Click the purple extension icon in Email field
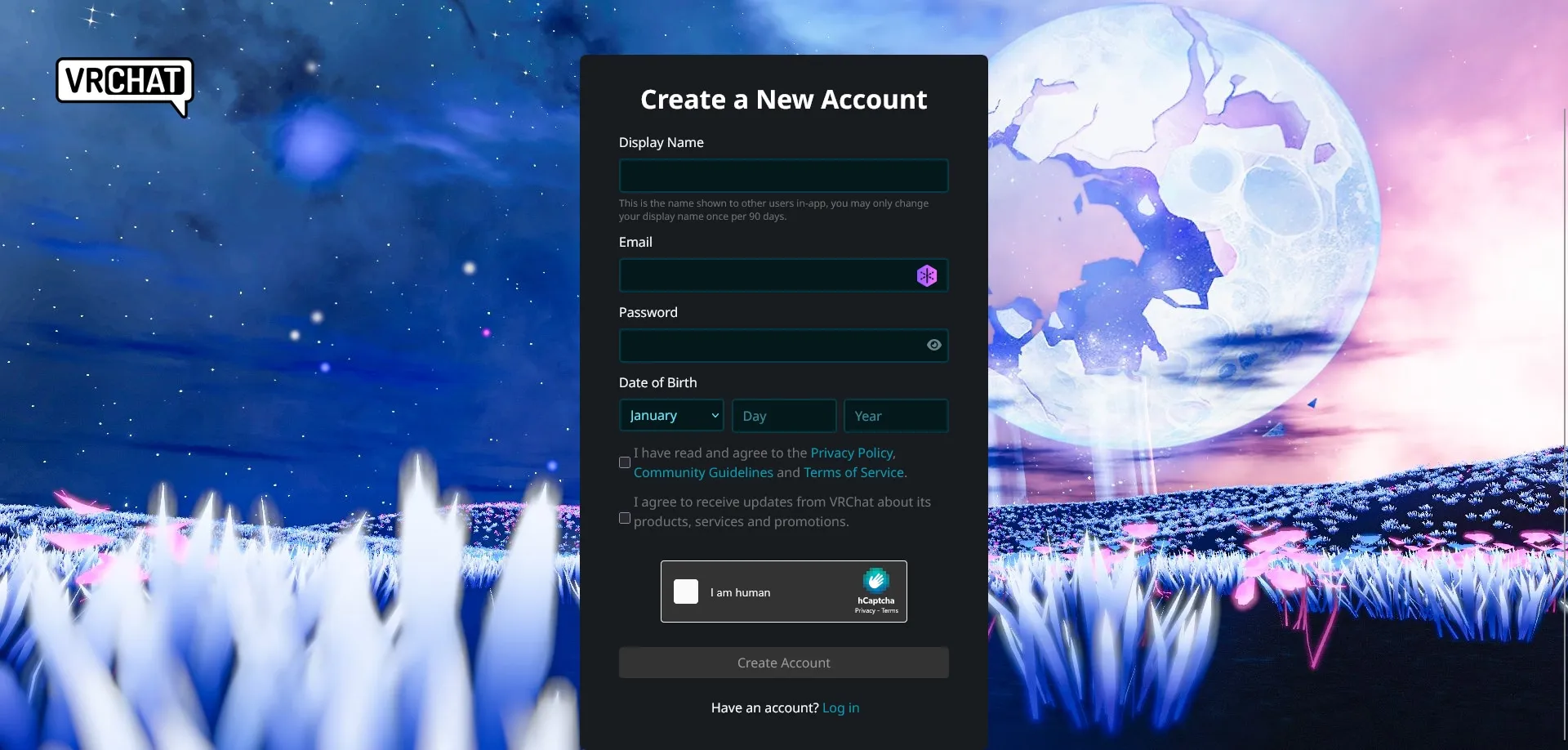This screenshot has width=1568, height=750. 926,276
